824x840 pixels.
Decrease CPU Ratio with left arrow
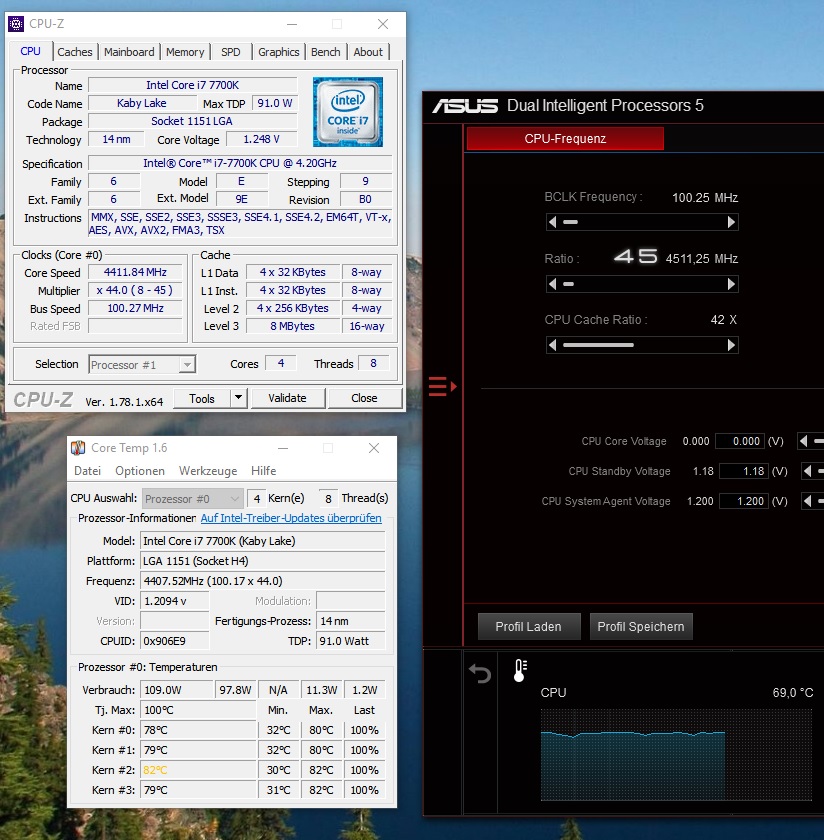coord(552,284)
